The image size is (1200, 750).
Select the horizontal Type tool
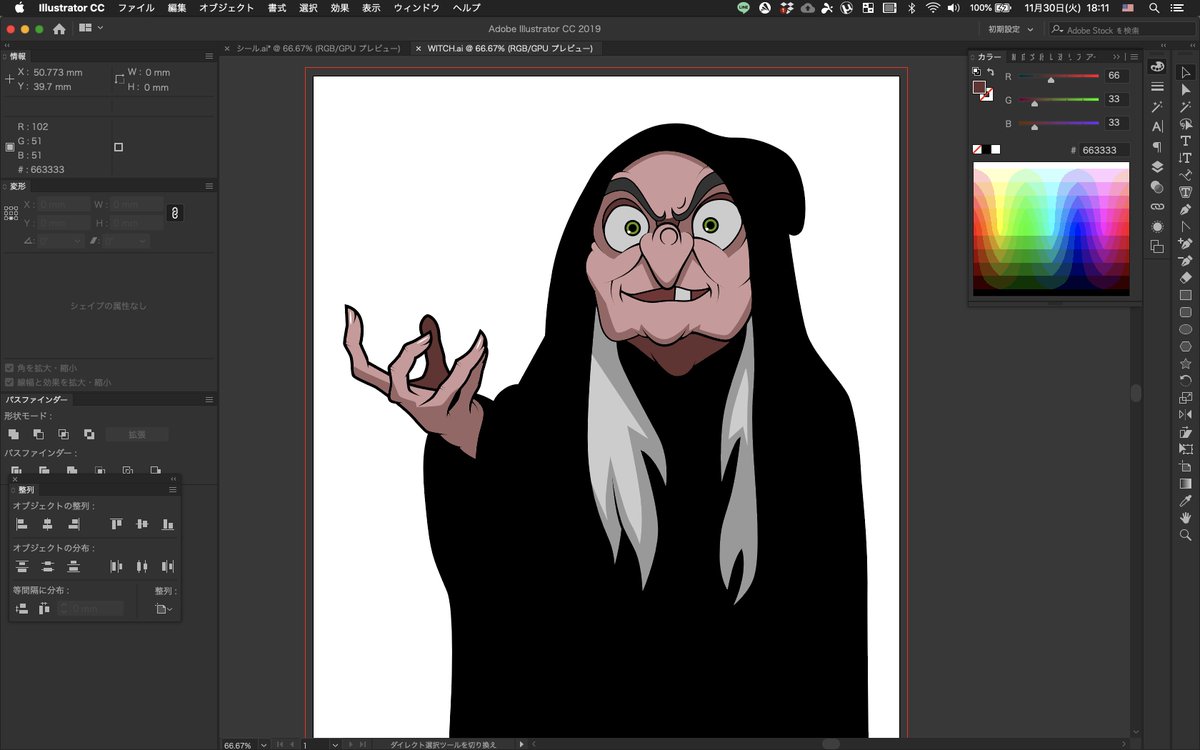1186,141
